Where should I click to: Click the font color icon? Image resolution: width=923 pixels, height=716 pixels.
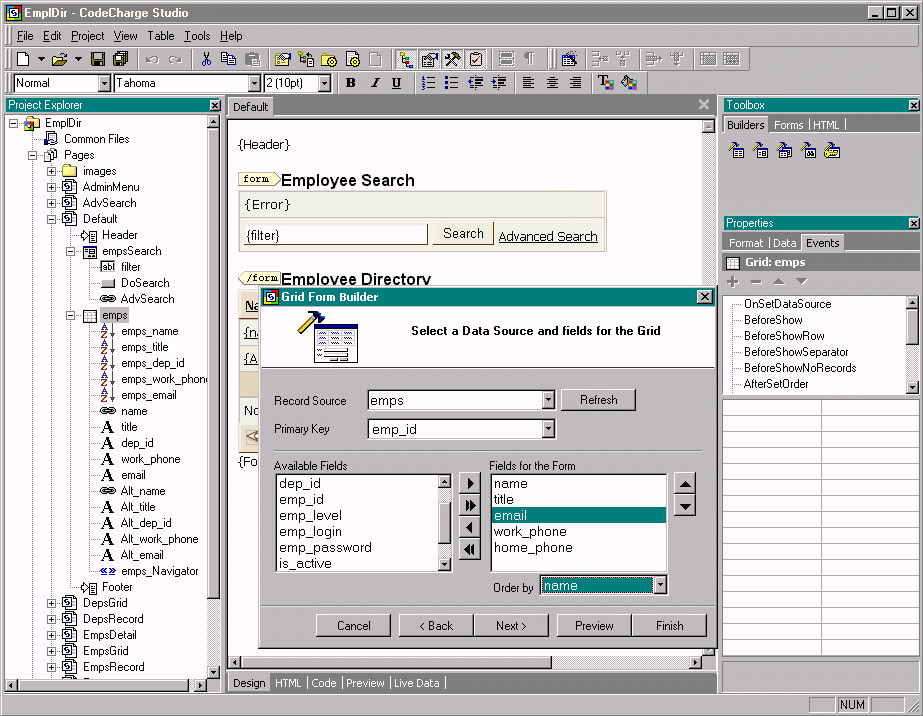pyautogui.click(x=605, y=83)
